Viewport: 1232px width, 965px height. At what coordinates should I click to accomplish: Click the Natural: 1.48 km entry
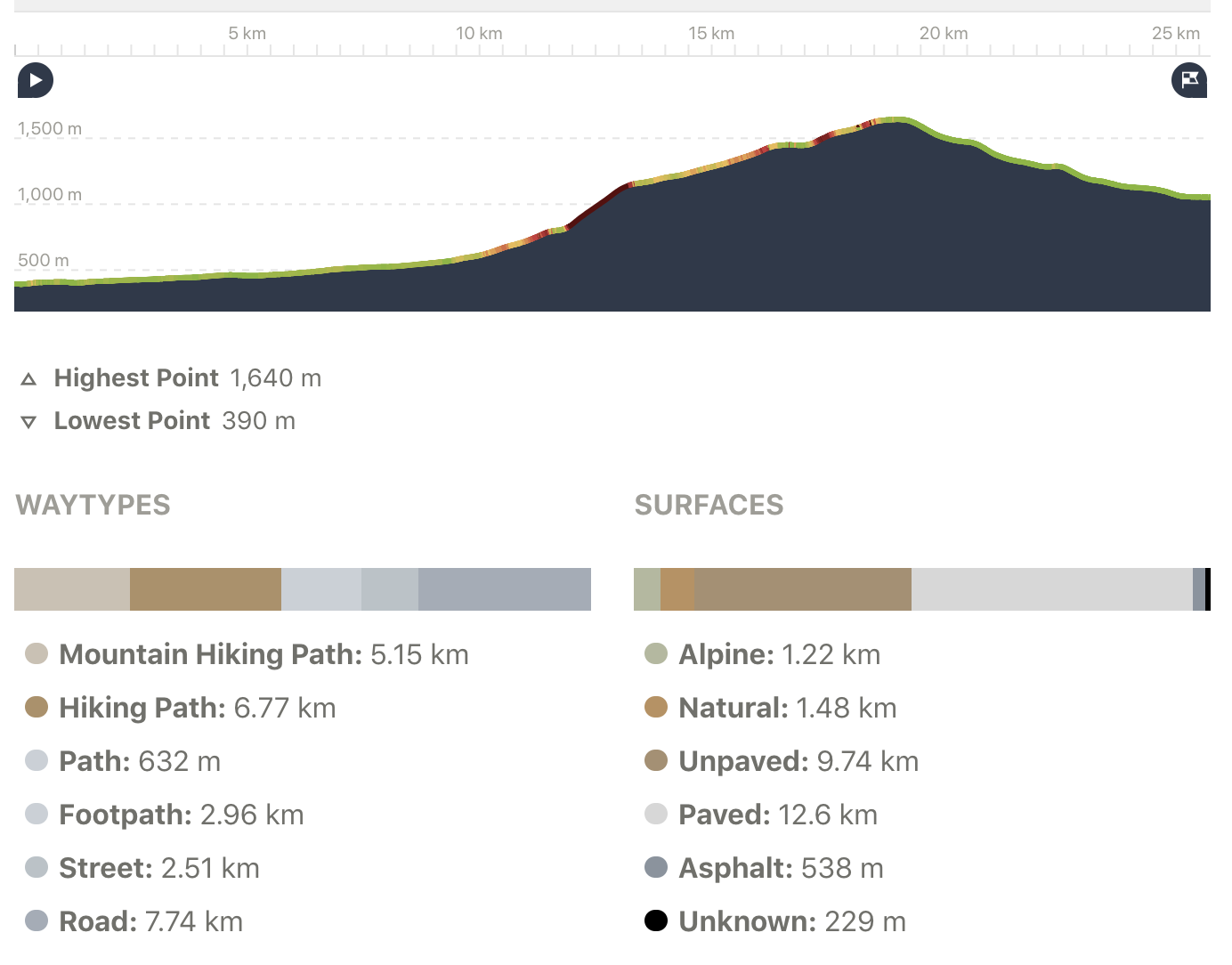click(788, 708)
